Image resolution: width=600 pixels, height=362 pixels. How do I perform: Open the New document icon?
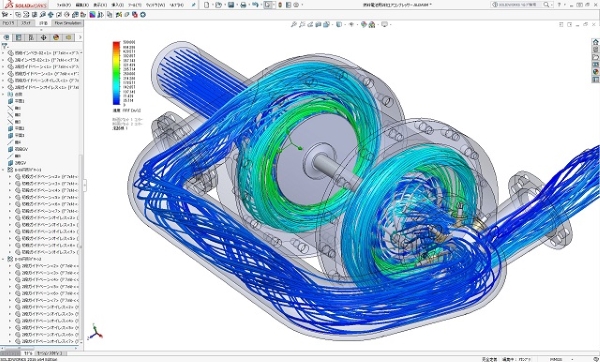coord(207,5)
